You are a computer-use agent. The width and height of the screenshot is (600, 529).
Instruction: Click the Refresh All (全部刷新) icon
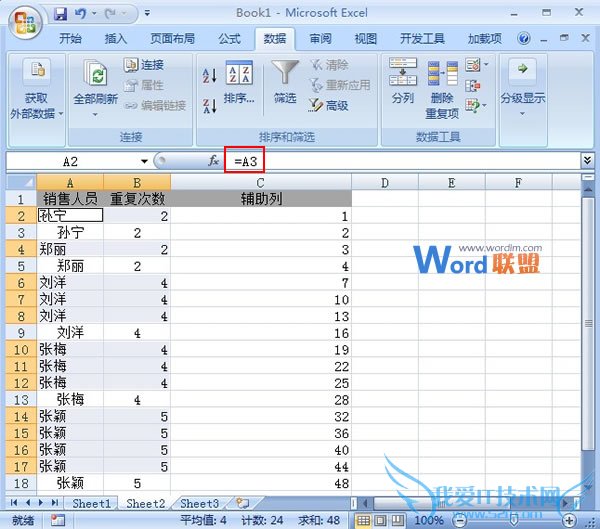tap(95, 73)
